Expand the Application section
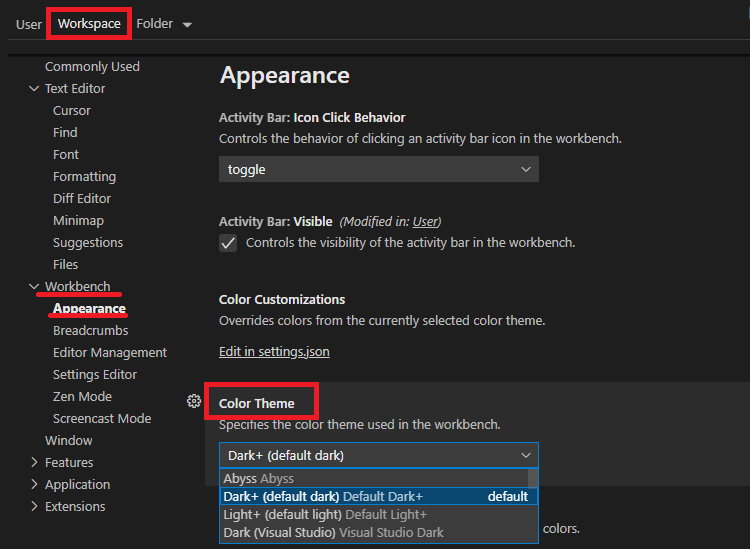The height and width of the screenshot is (549, 750). (35, 485)
